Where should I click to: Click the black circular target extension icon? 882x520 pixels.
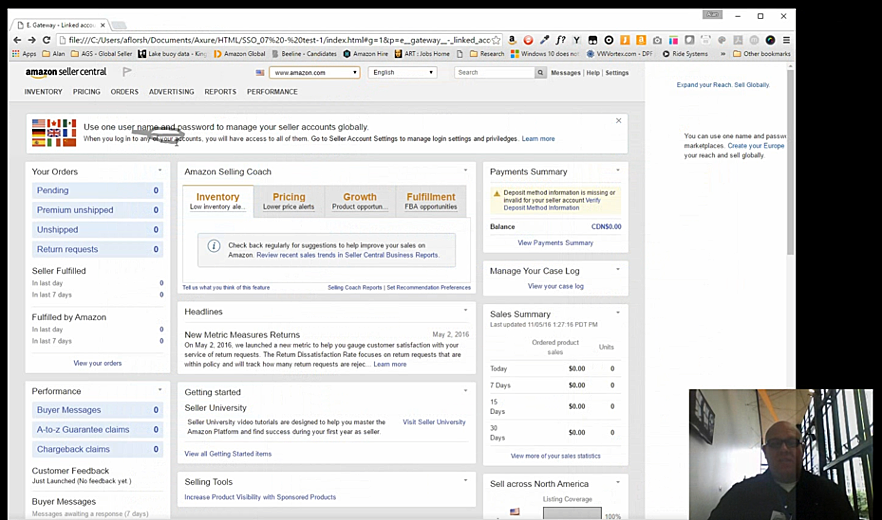(609, 40)
